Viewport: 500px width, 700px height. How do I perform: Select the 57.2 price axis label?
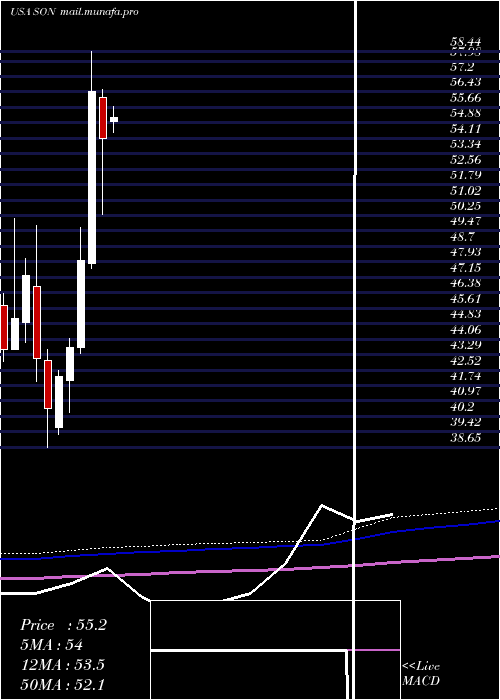click(x=462, y=67)
